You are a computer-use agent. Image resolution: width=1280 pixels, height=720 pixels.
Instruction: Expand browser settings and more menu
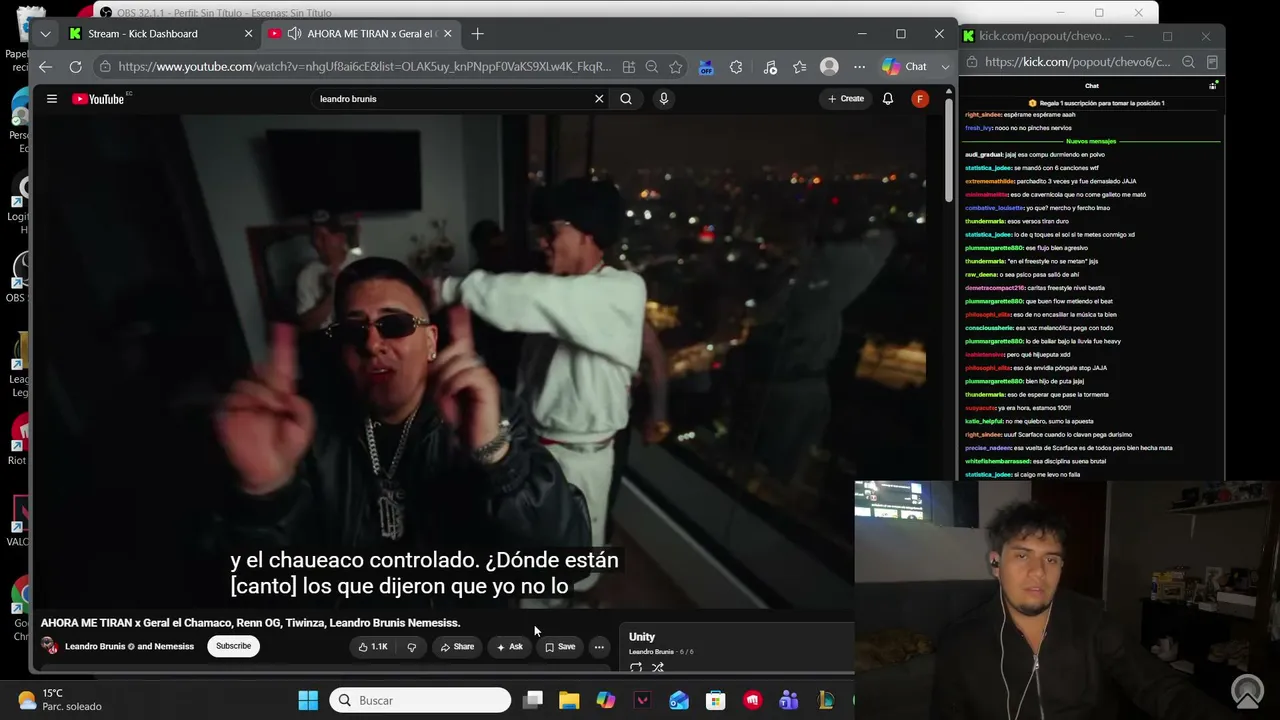pos(859,67)
